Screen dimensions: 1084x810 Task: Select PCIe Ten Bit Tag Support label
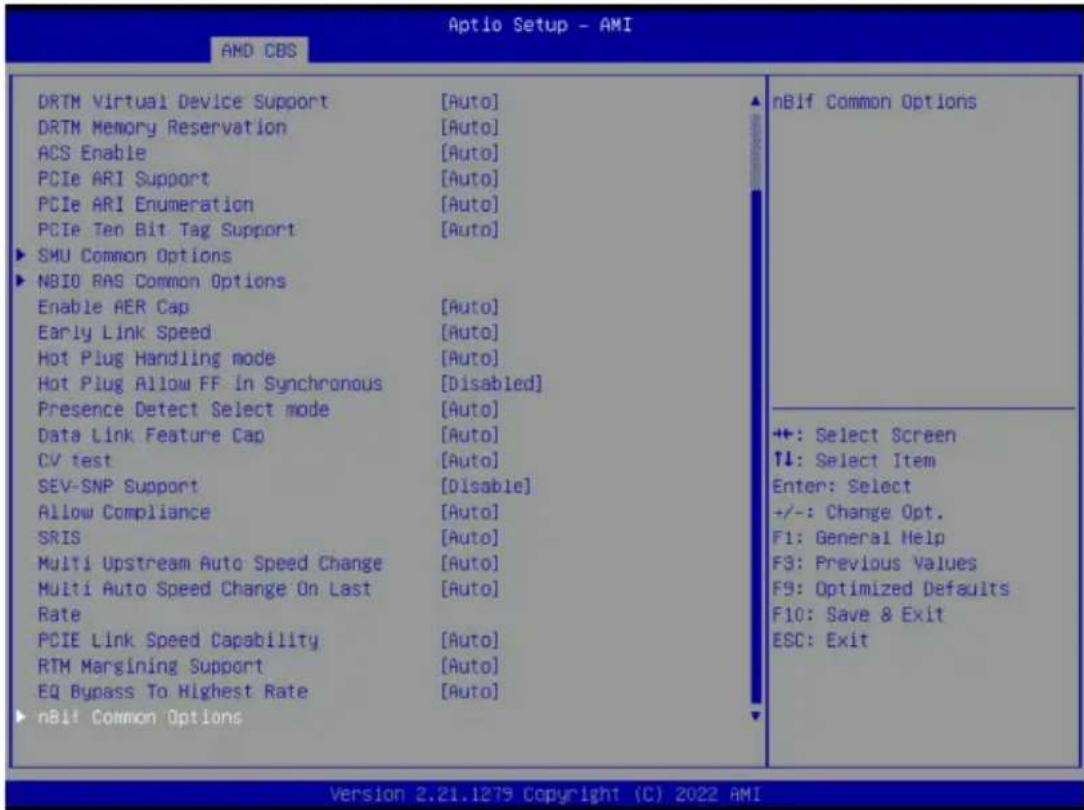coord(167,229)
